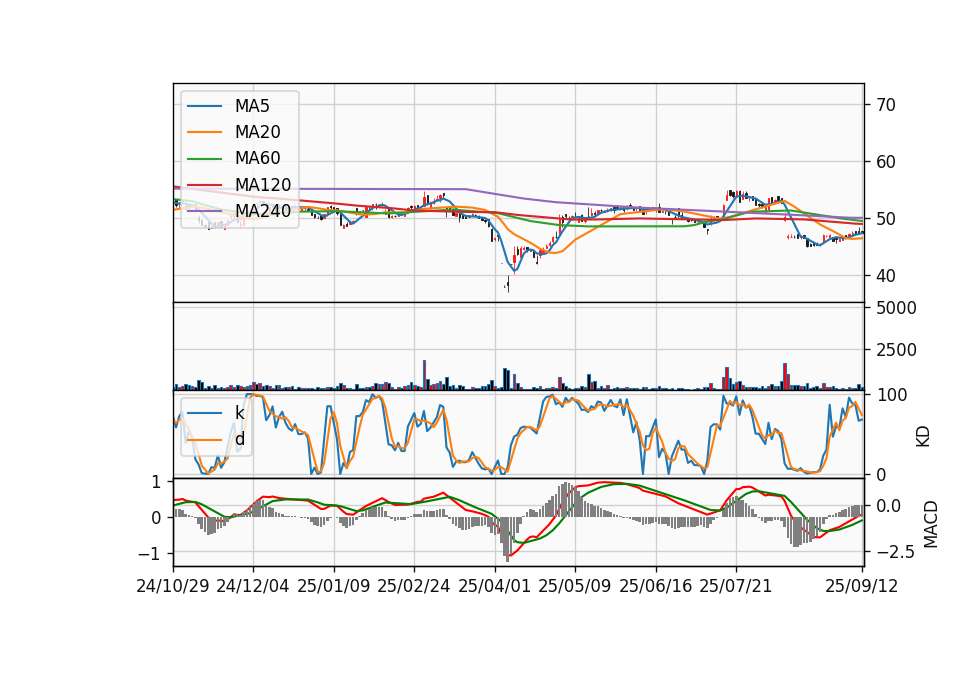Click the k legend label in KD panel

[239, 413]
